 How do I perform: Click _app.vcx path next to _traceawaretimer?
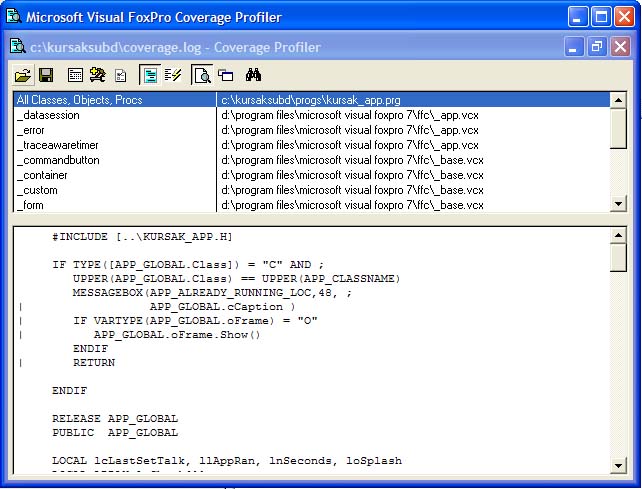coord(350,145)
